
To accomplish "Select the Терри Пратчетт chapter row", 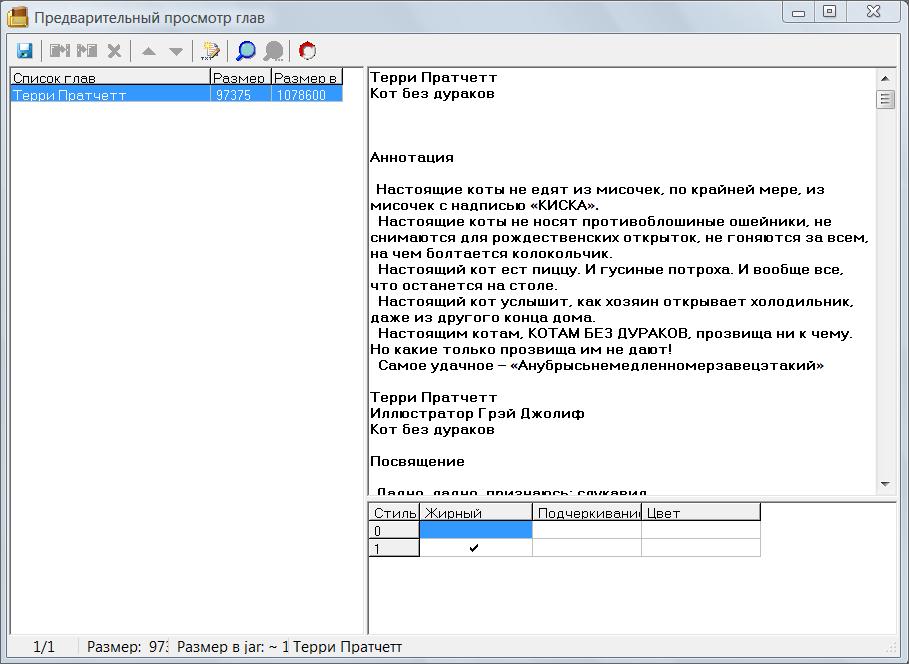I will [x=110, y=95].
